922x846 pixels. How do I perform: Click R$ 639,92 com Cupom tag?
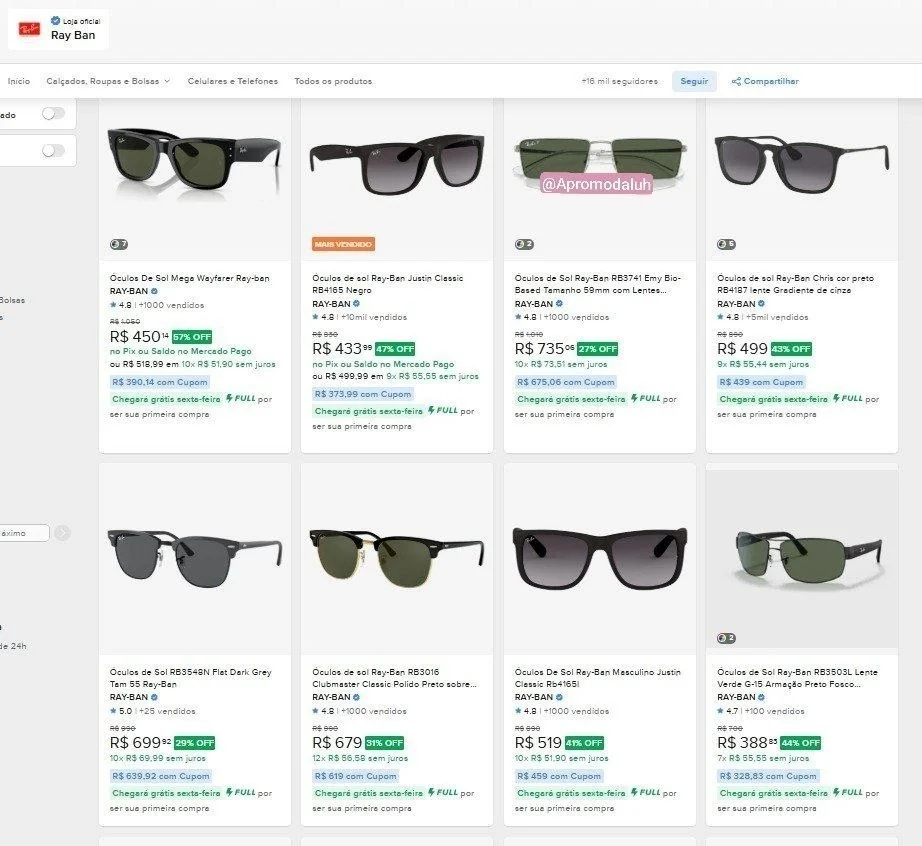(161, 776)
